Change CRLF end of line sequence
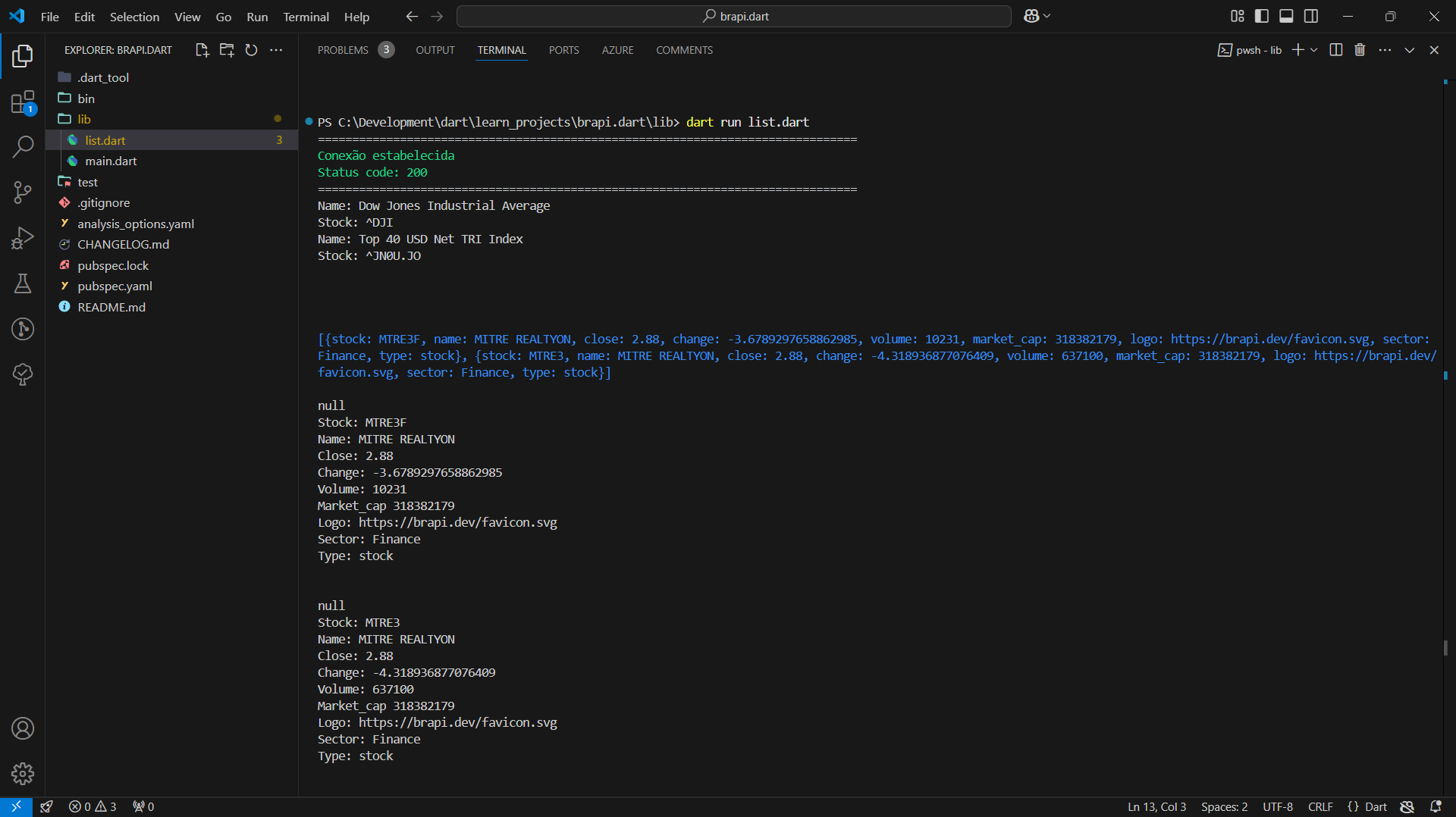This screenshot has width=1456, height=817. (x=1320, y=806)
